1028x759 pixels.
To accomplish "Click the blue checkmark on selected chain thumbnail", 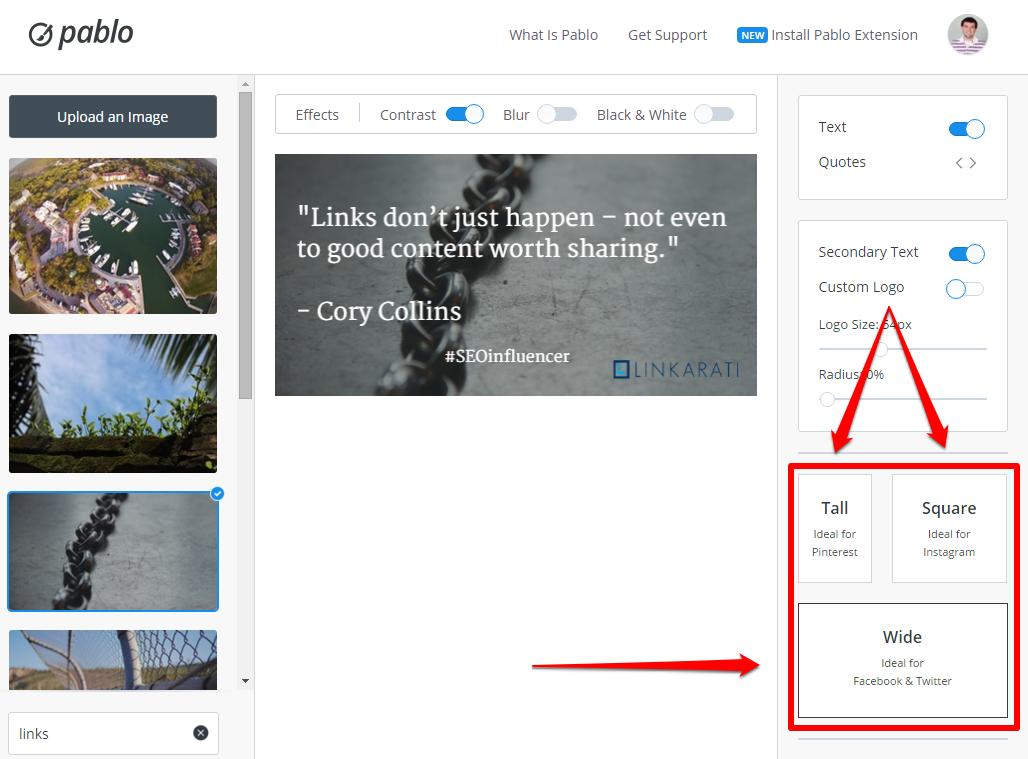I will (217, 493).
